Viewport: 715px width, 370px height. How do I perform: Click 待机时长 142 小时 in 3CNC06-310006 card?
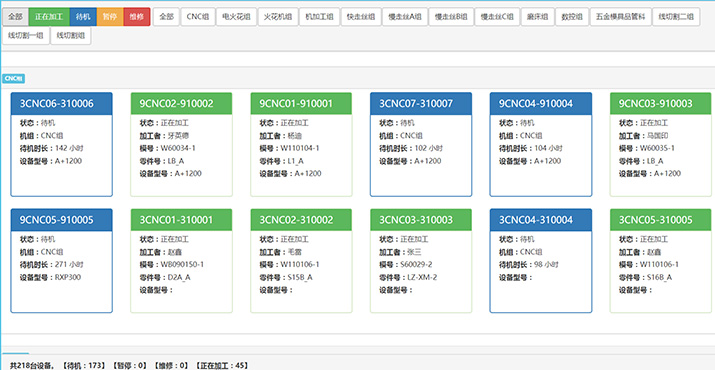click(52, 148)
